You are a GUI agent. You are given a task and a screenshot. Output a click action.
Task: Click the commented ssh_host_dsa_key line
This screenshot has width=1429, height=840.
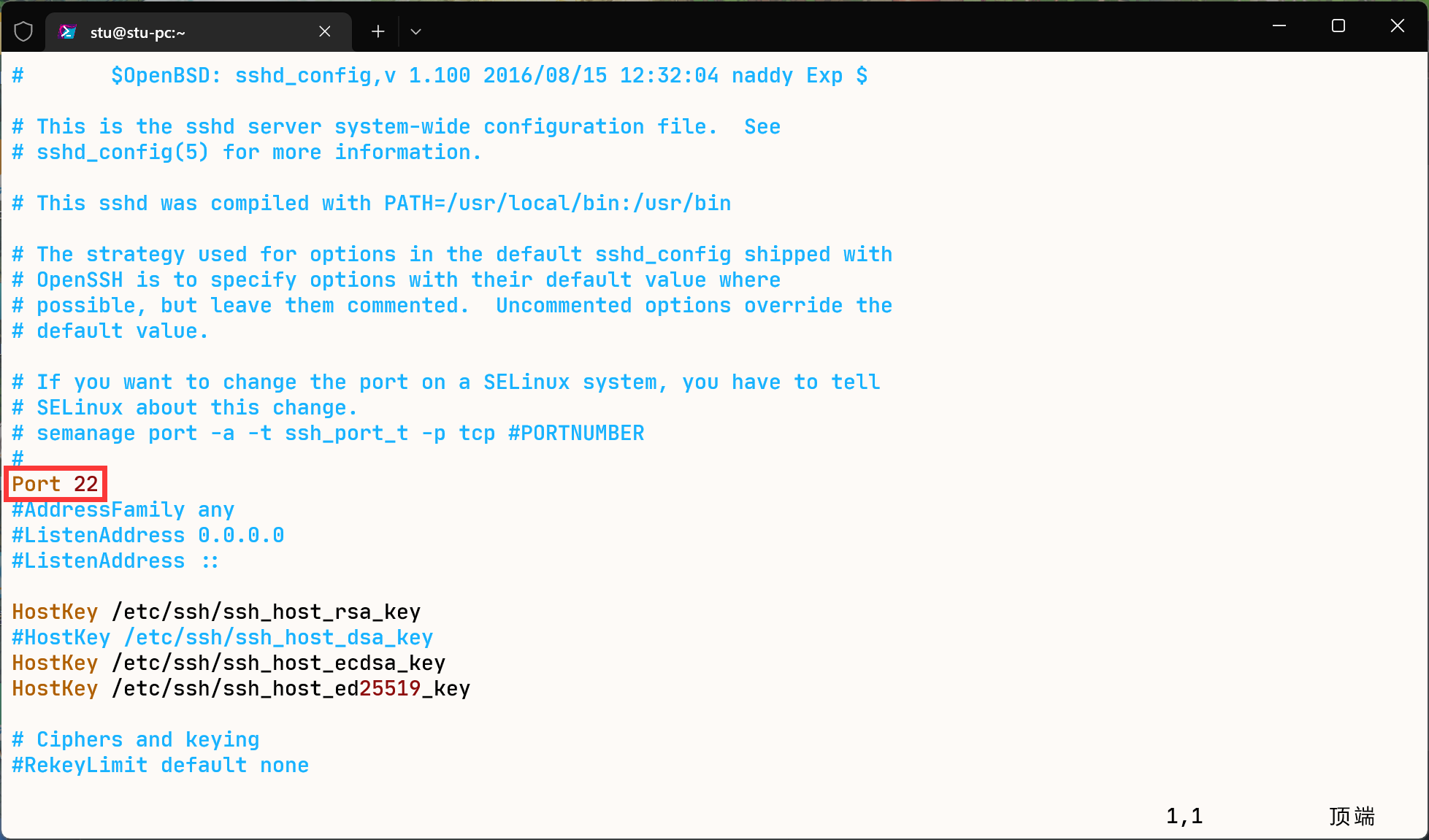tap(222, 637)
